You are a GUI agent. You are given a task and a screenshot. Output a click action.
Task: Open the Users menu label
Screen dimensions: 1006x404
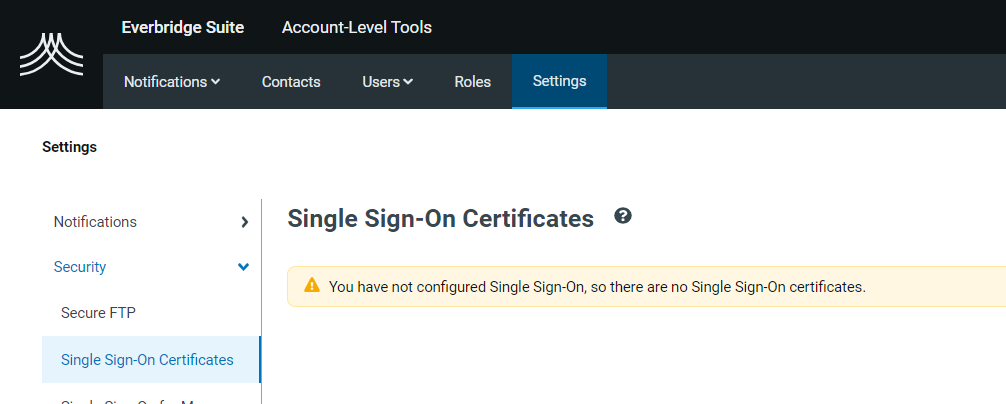click(x=381, y=82)
